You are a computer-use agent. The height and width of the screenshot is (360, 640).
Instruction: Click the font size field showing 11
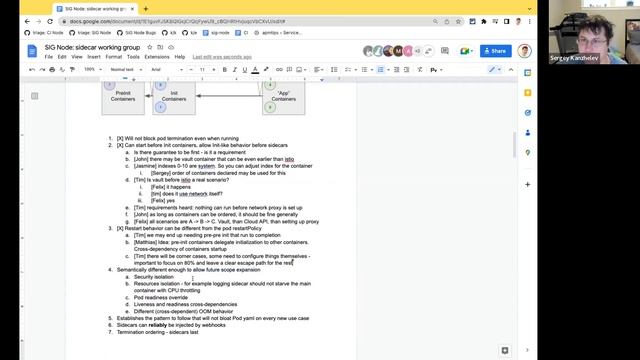pos(202,70)
